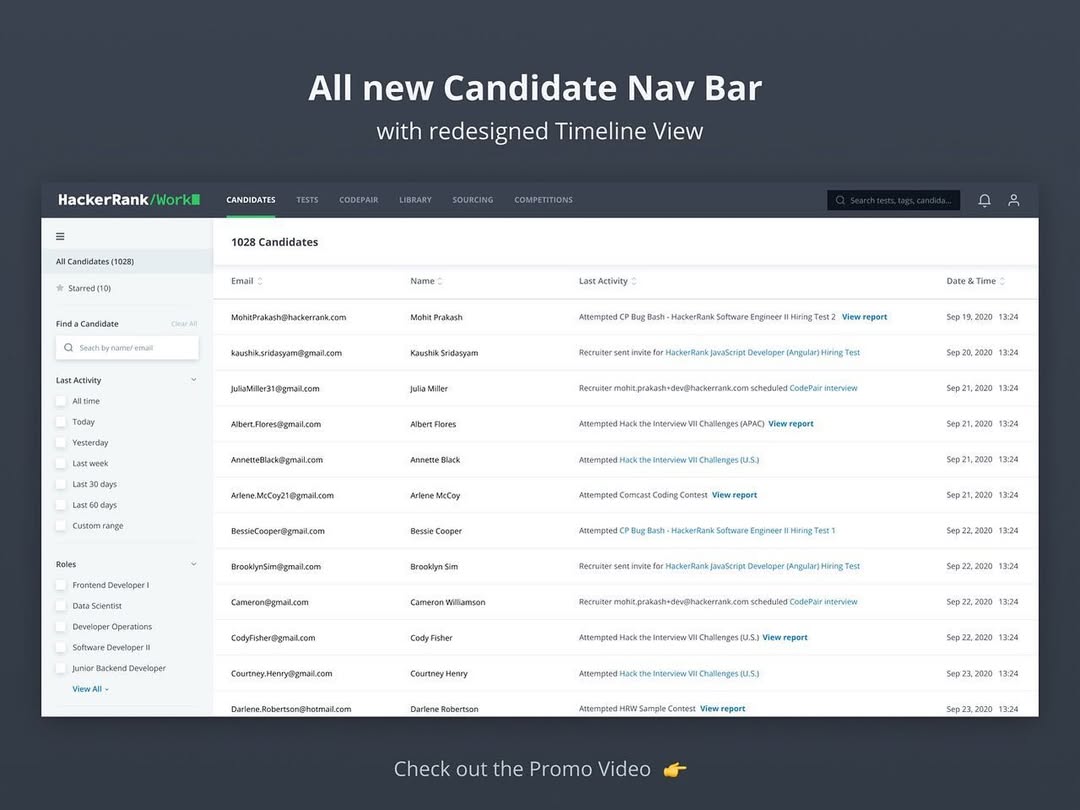
Task: Open the notifications bell icon
Action: point(984,200)
